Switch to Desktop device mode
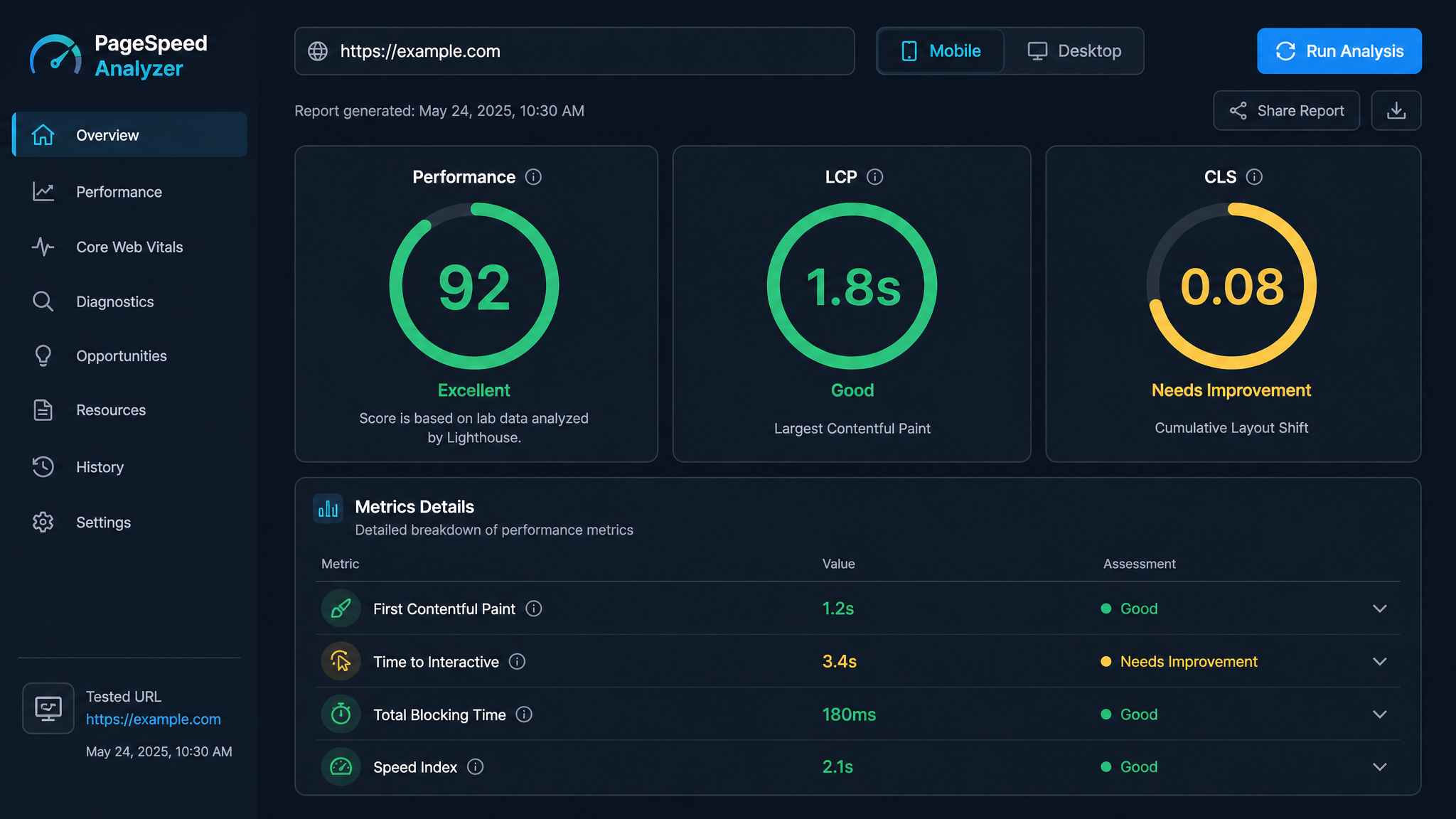 tap(1074, 51)
